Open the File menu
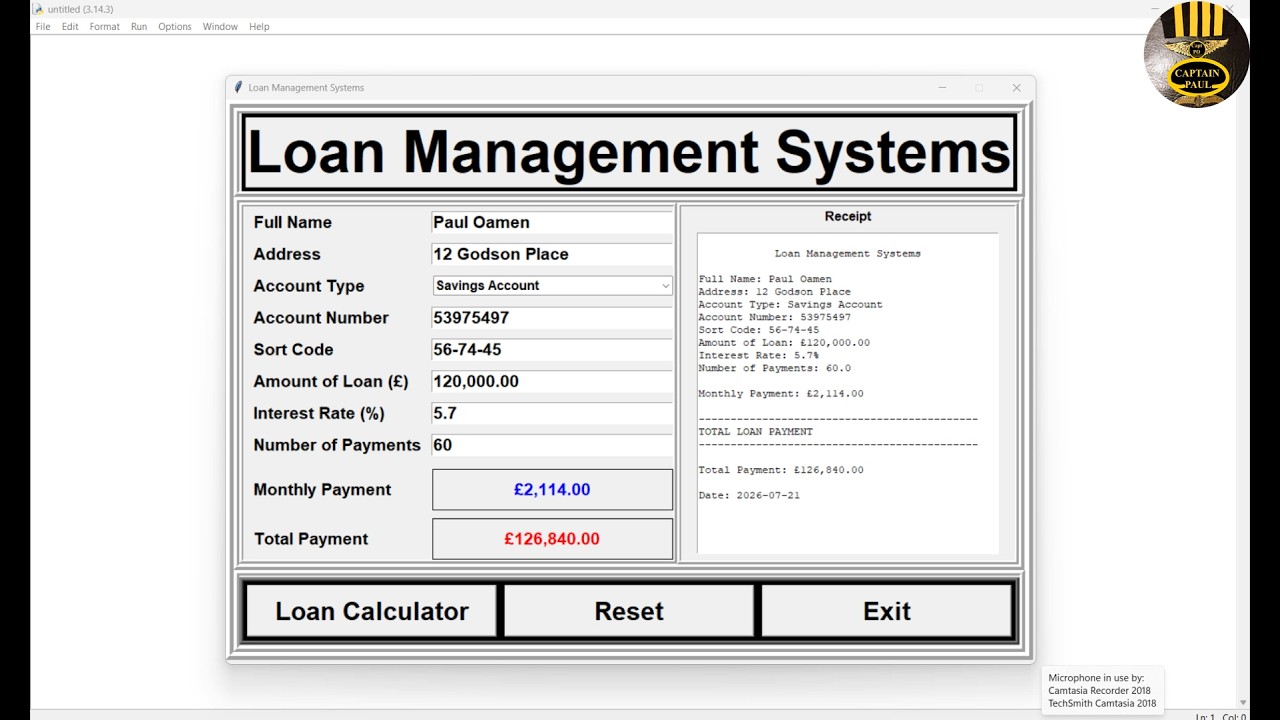 (x=43, y=27)
